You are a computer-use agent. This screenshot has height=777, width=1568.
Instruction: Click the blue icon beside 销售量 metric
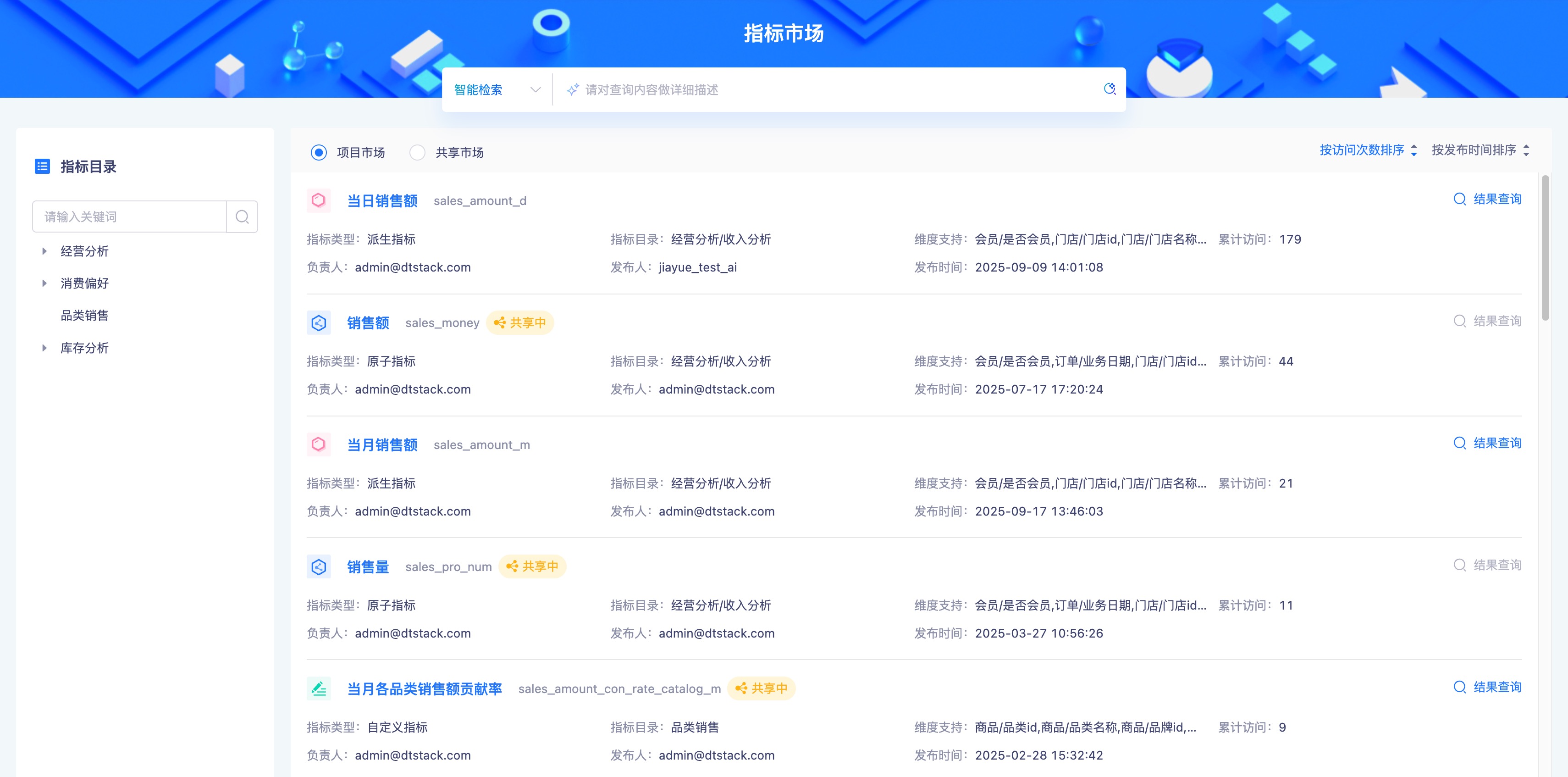tap(318, 567)
